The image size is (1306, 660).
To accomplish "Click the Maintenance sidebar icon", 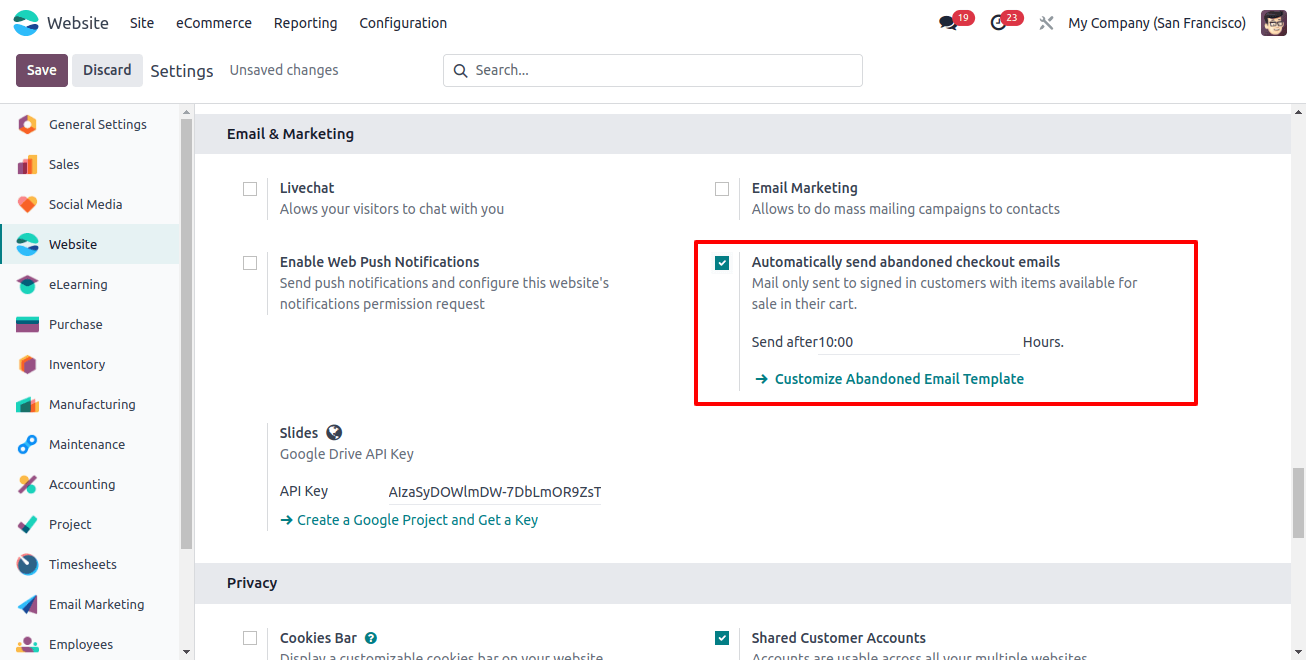I will click(x=28, y=445).
